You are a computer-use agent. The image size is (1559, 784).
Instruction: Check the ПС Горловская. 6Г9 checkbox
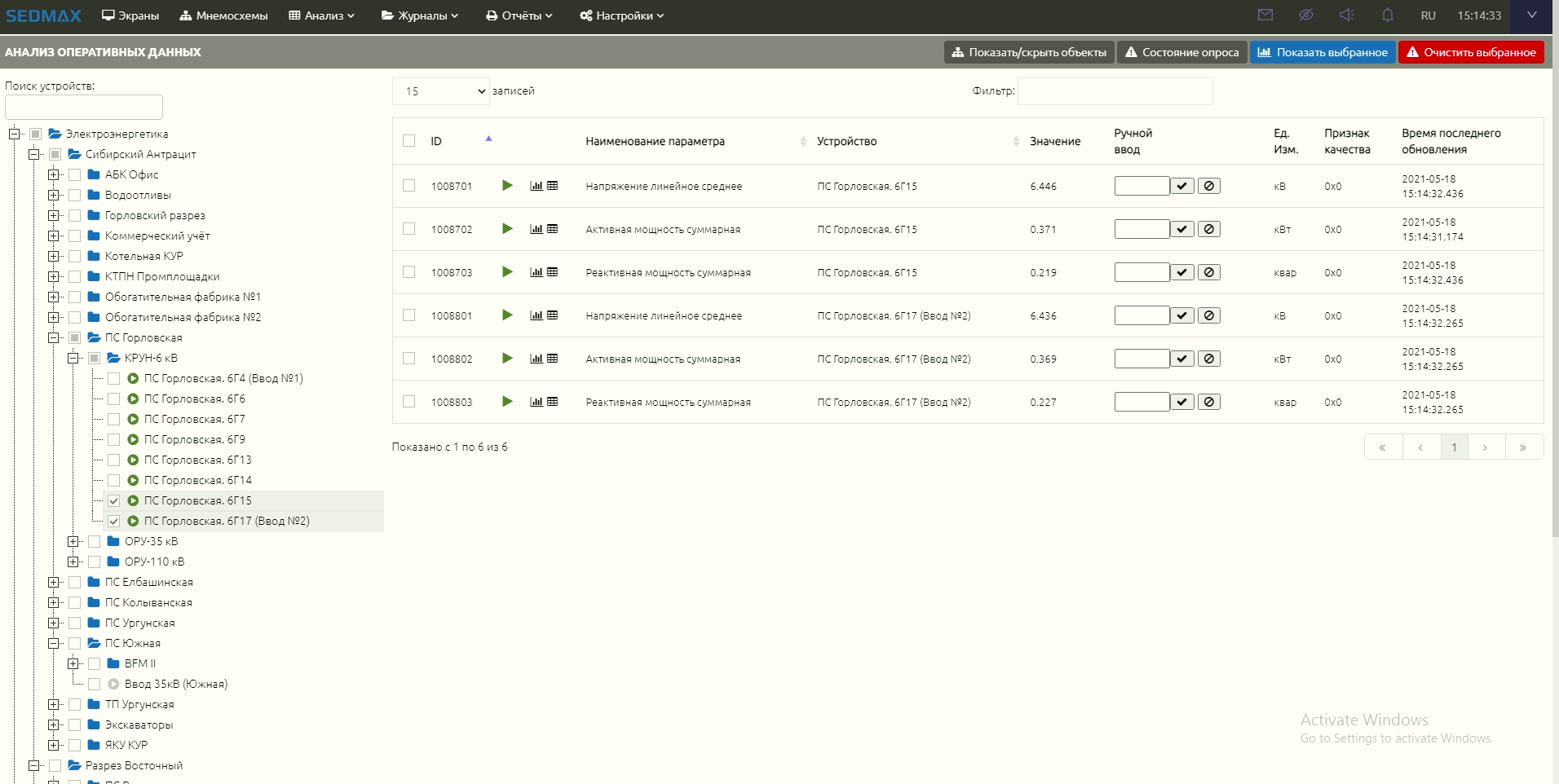(x=114, y=440)
